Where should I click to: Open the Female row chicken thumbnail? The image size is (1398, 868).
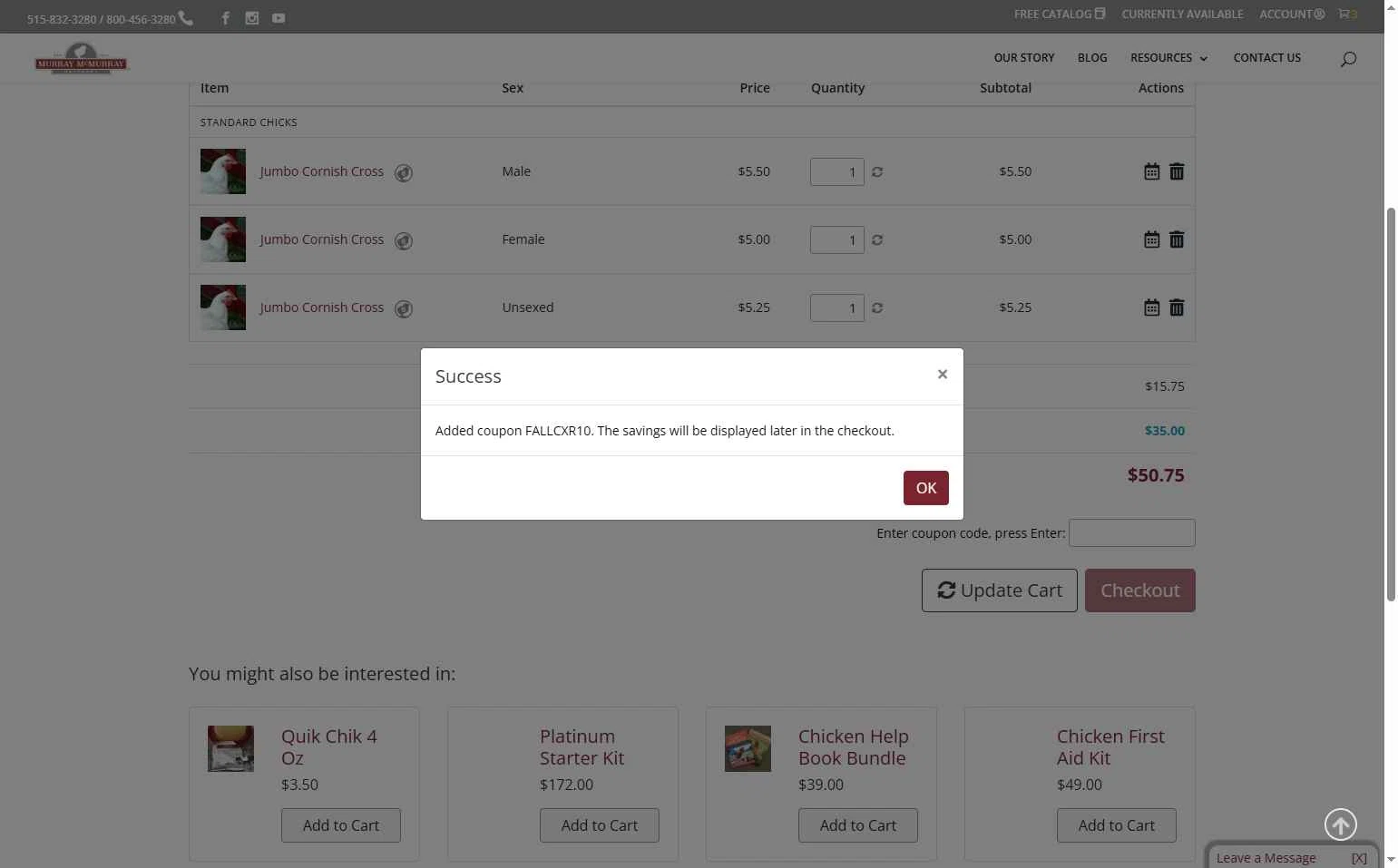point(223,239)
